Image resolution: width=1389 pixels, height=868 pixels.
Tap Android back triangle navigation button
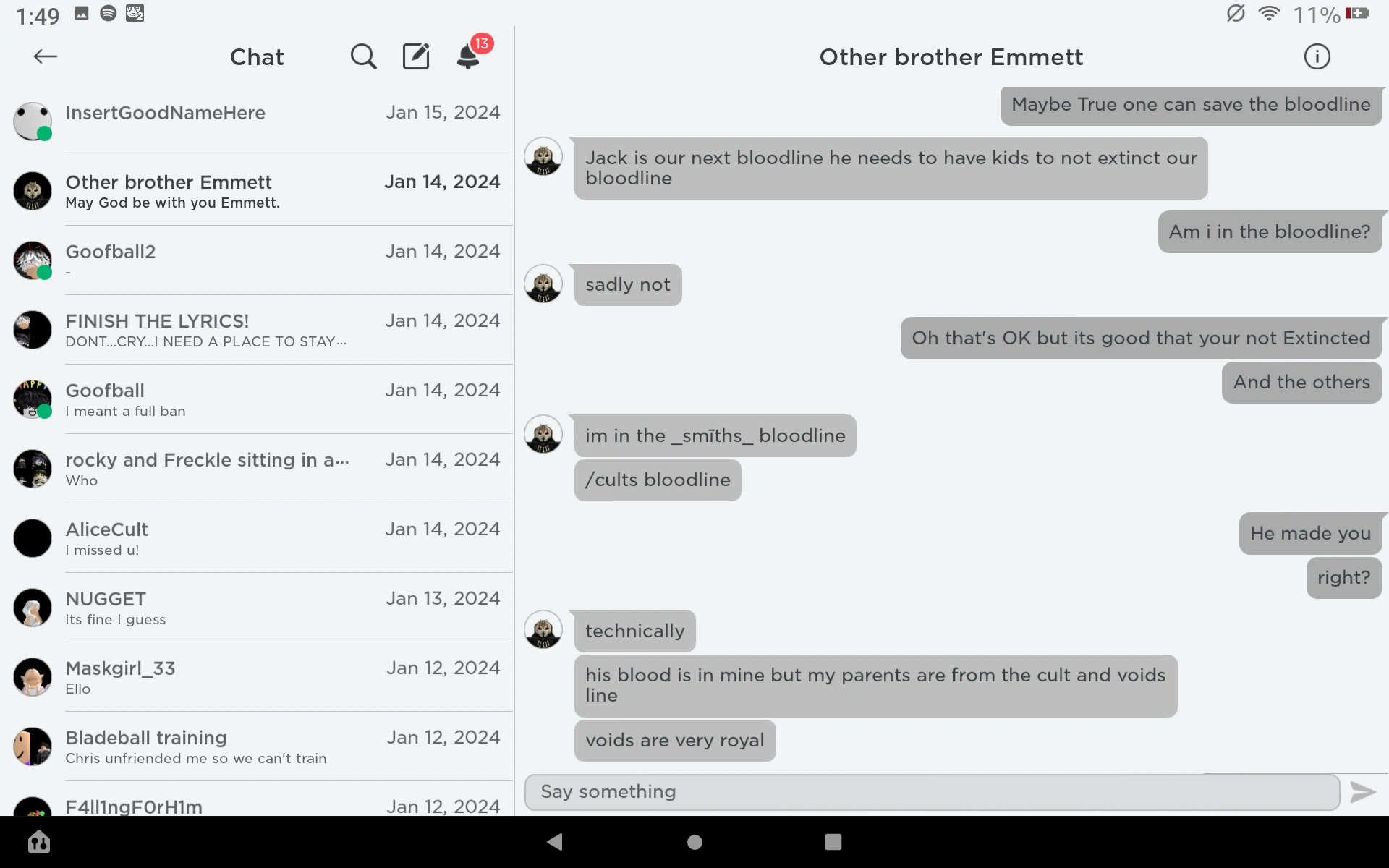click(555, 841)
